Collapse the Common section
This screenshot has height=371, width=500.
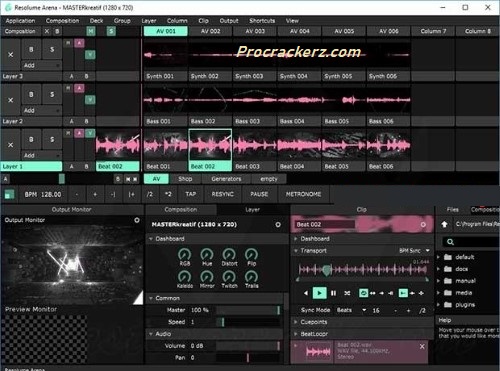tap(151, 298)
